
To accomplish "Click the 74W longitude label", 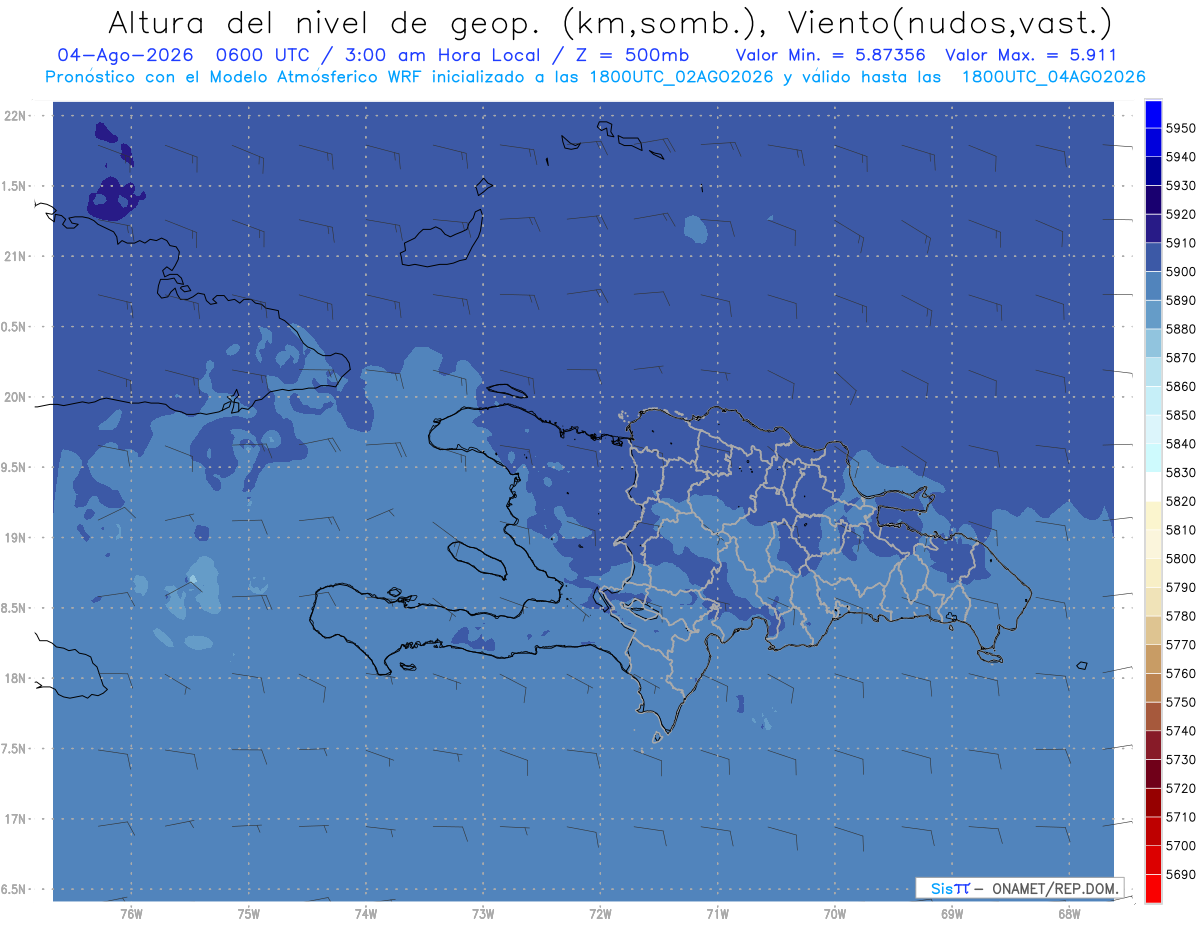I will tap(366, 914).
